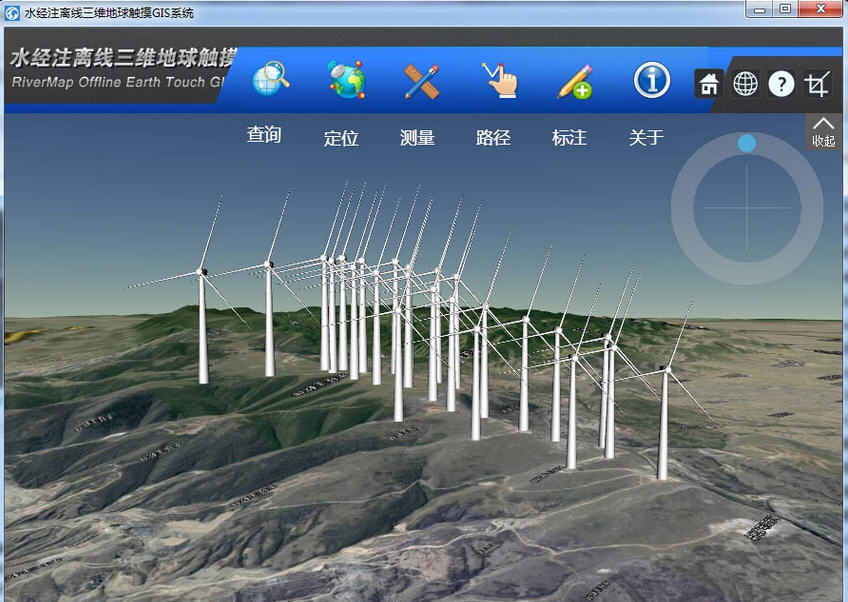Open the 关于 info icon
Image resolution: width=848 pixels, height=602 pixels.
[x=652, y=80]
